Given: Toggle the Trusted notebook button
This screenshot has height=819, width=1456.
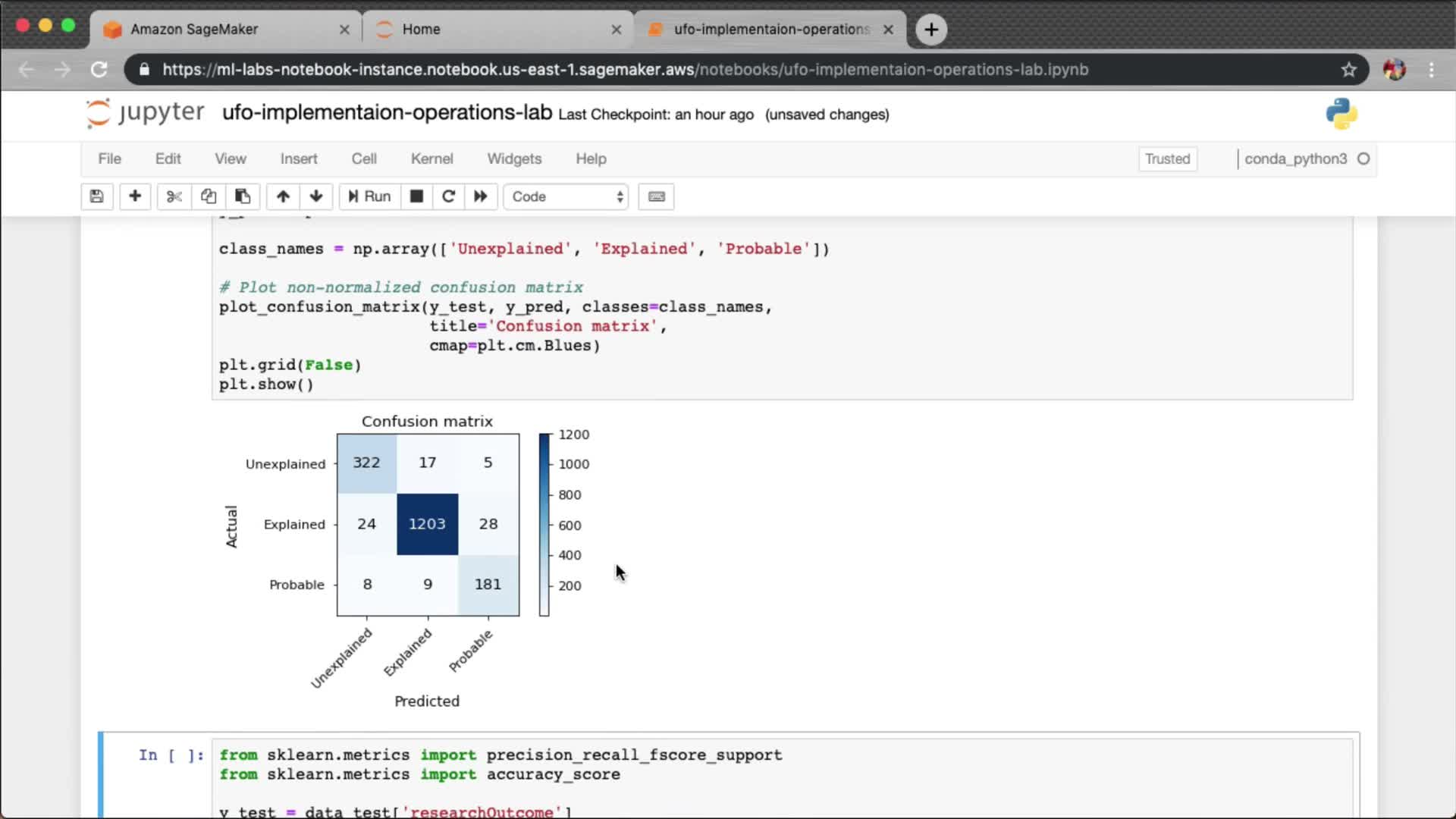Looking at the screenshot, I should [1167, 158].
